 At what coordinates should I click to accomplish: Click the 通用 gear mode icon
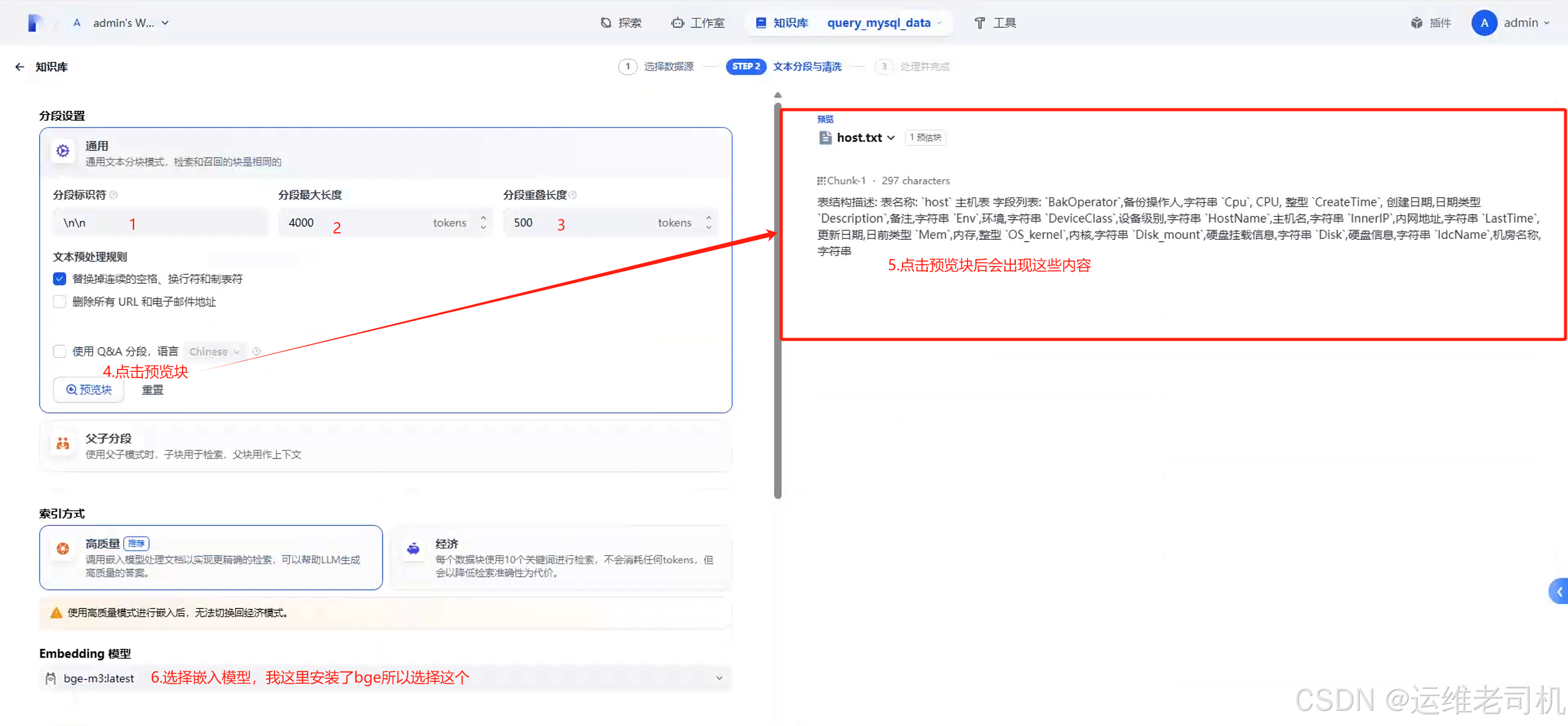62,151
